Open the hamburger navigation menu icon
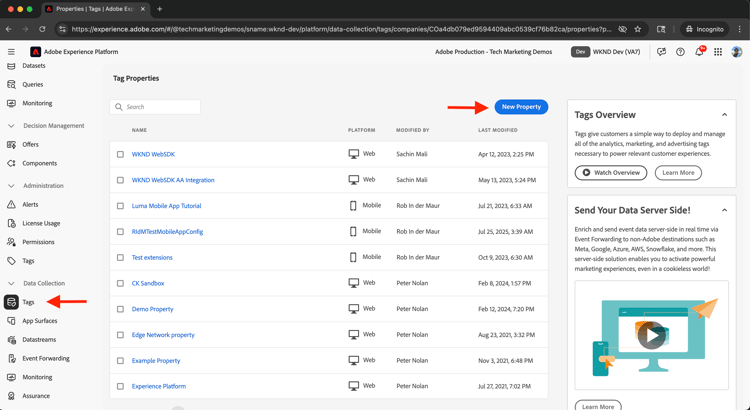The width and height of the screenshot is (750, 410). [11, 52]
